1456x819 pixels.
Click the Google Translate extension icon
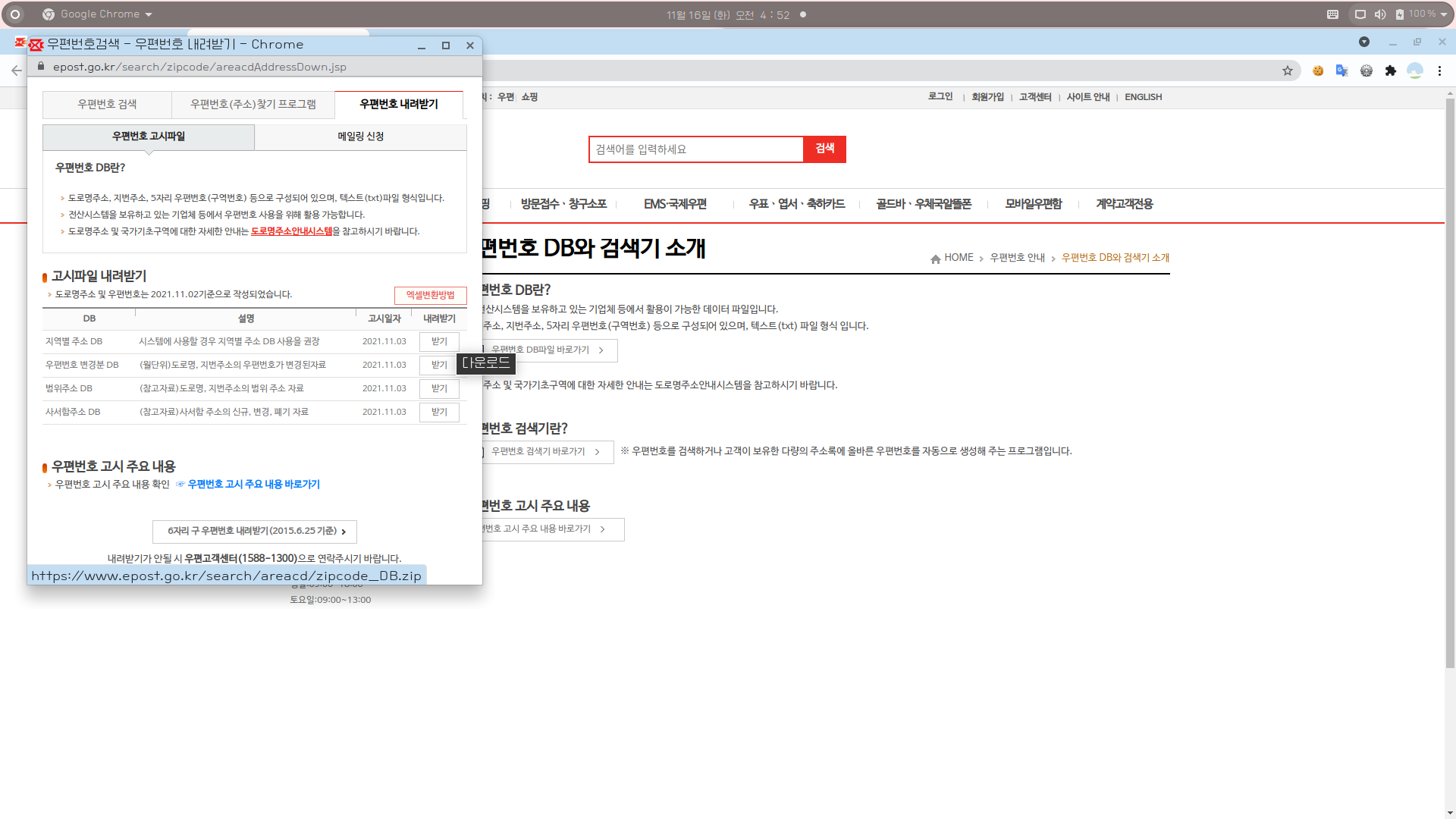(1341, 71)
